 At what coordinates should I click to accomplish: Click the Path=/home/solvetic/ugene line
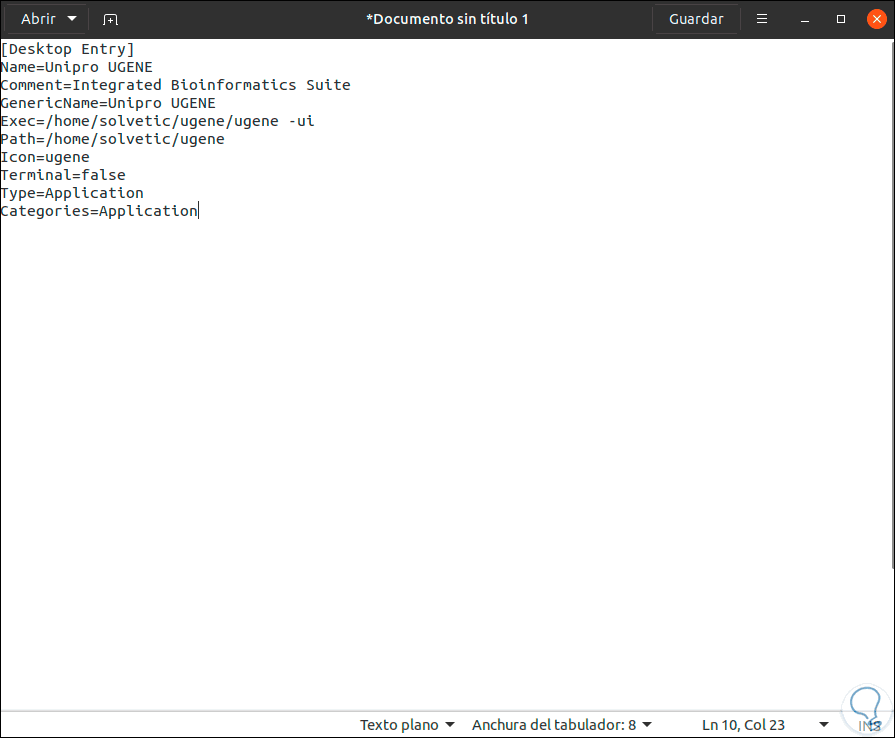click(112, 139)
